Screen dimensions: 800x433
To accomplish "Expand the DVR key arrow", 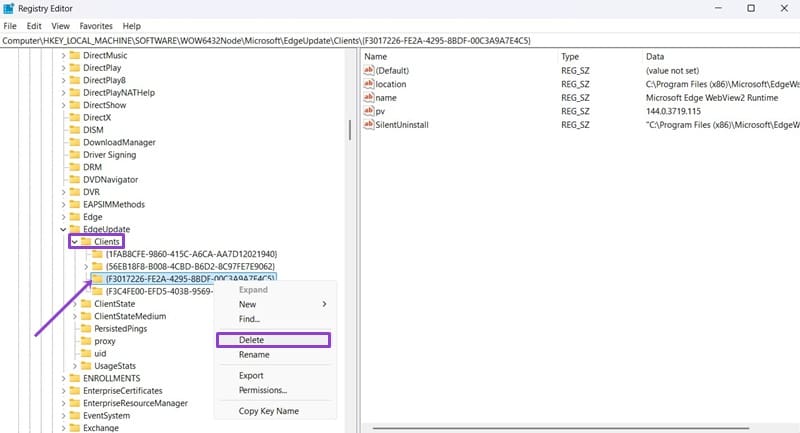I will (x=64, y=192).
